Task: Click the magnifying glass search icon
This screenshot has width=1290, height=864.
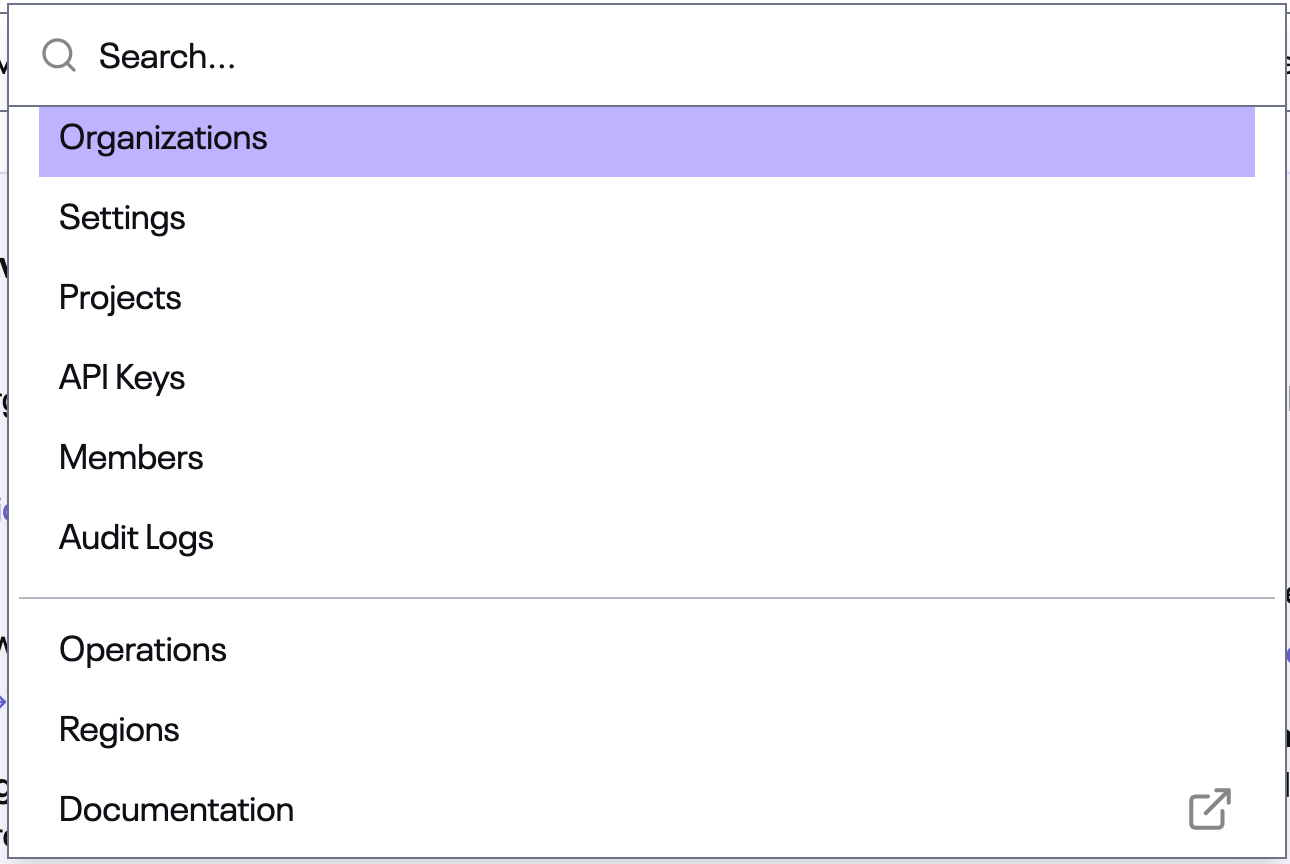Action: 59,56
